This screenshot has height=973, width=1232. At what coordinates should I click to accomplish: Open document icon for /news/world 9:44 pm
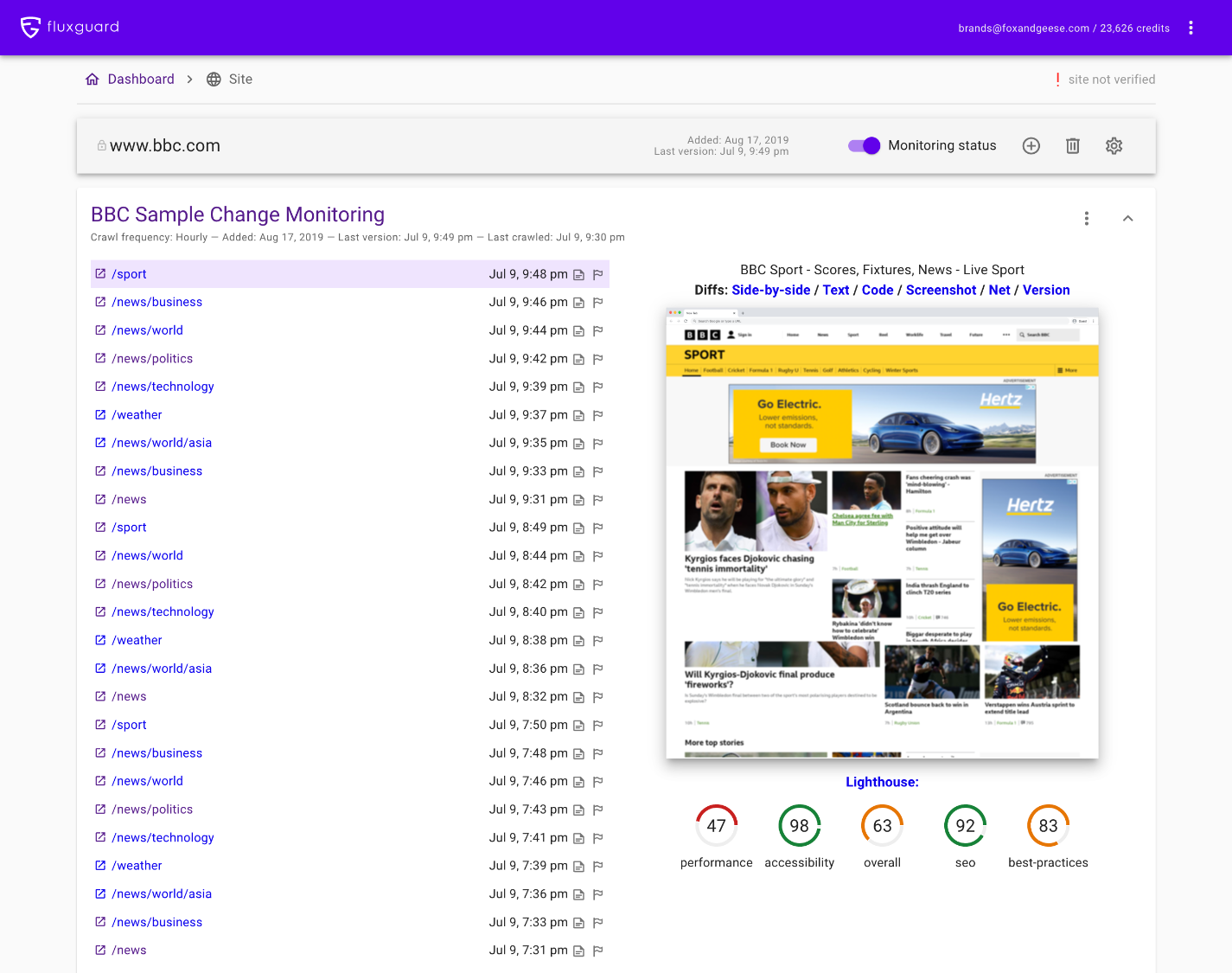pos(579,330)
